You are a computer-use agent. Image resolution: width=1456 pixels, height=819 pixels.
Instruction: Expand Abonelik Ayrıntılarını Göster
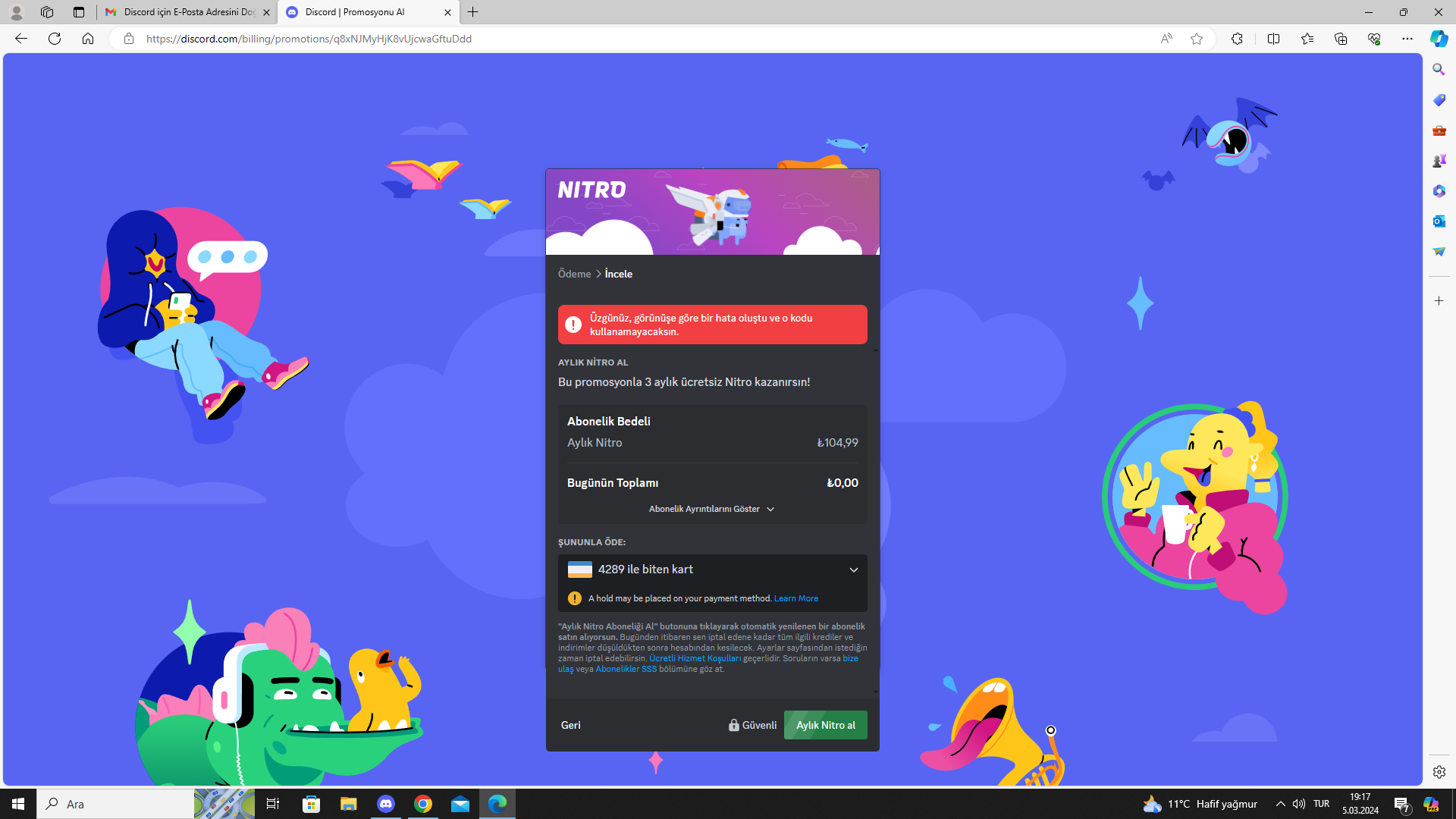coord(711,509)
